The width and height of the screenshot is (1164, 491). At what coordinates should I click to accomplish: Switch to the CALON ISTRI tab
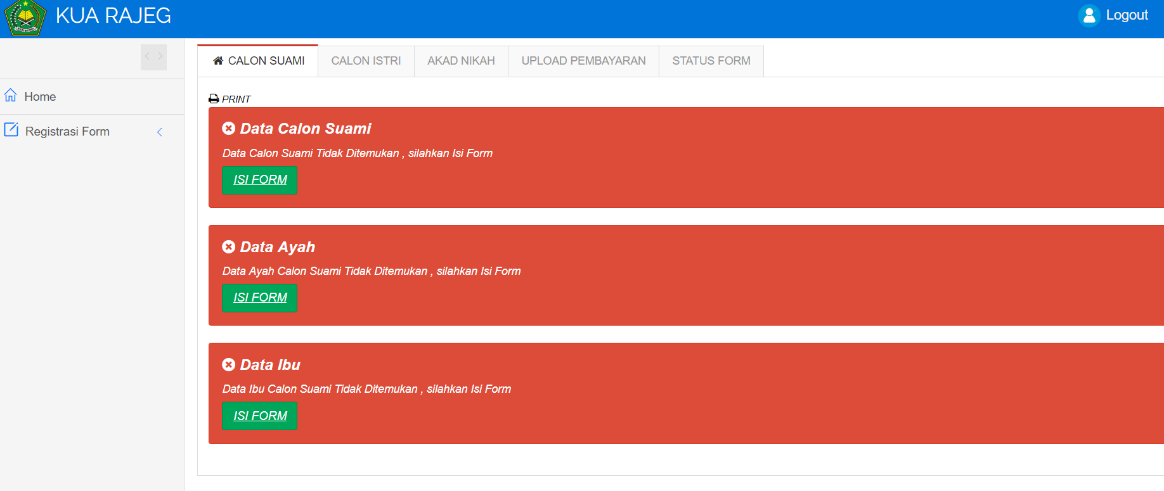click(x=366, y=61)
